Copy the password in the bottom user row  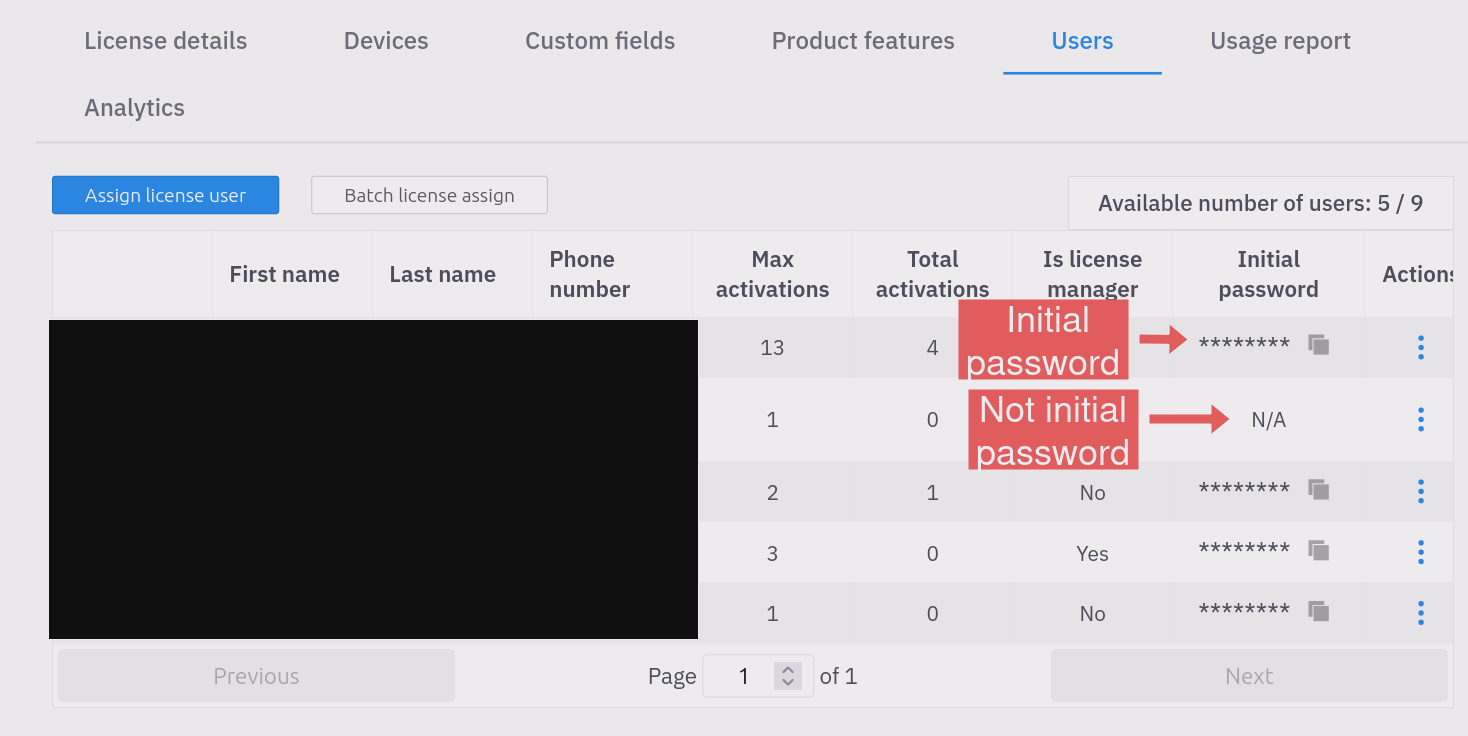click(x=1318, y=611)
